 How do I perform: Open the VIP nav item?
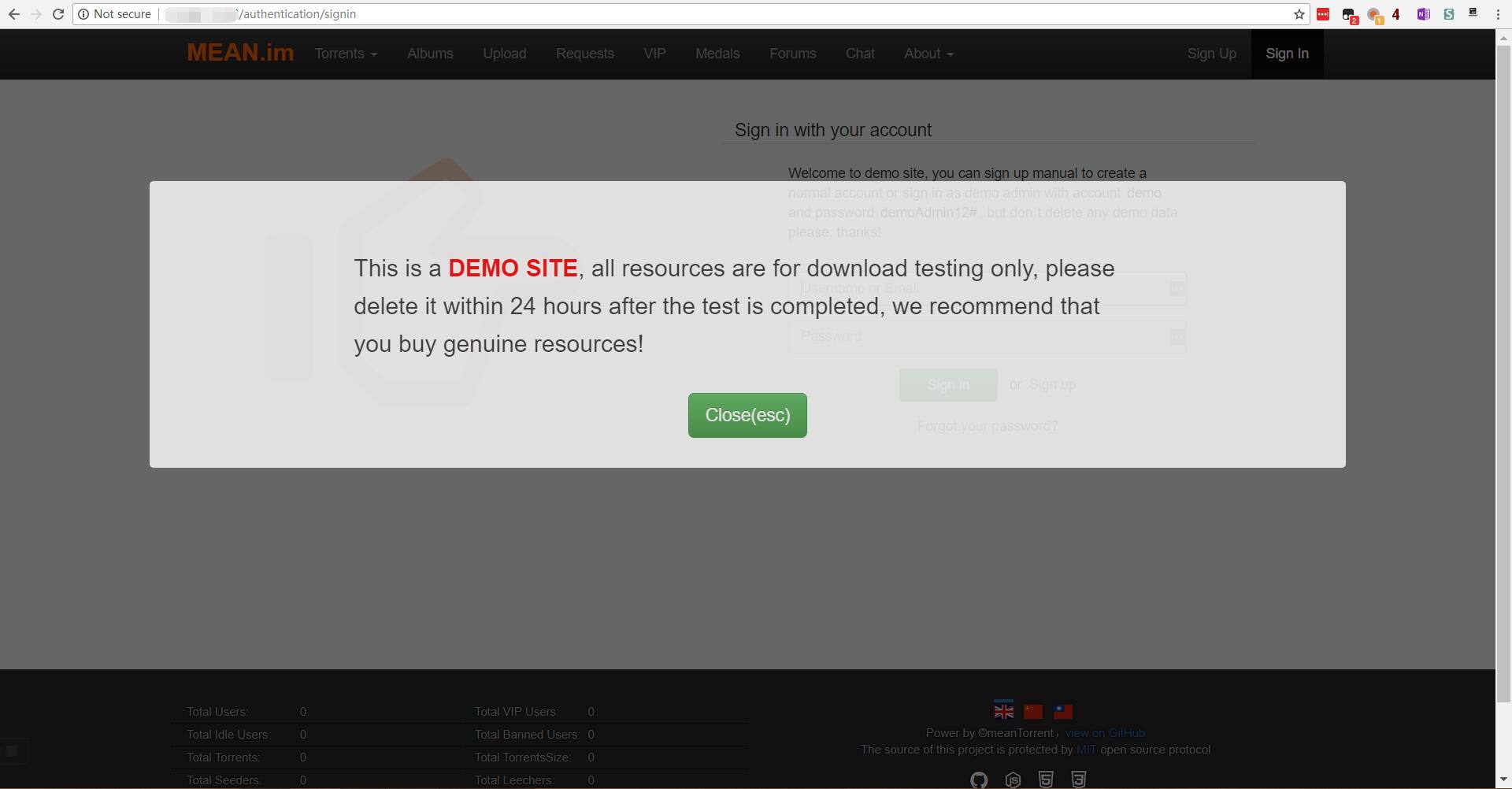(x=654, y=54)
